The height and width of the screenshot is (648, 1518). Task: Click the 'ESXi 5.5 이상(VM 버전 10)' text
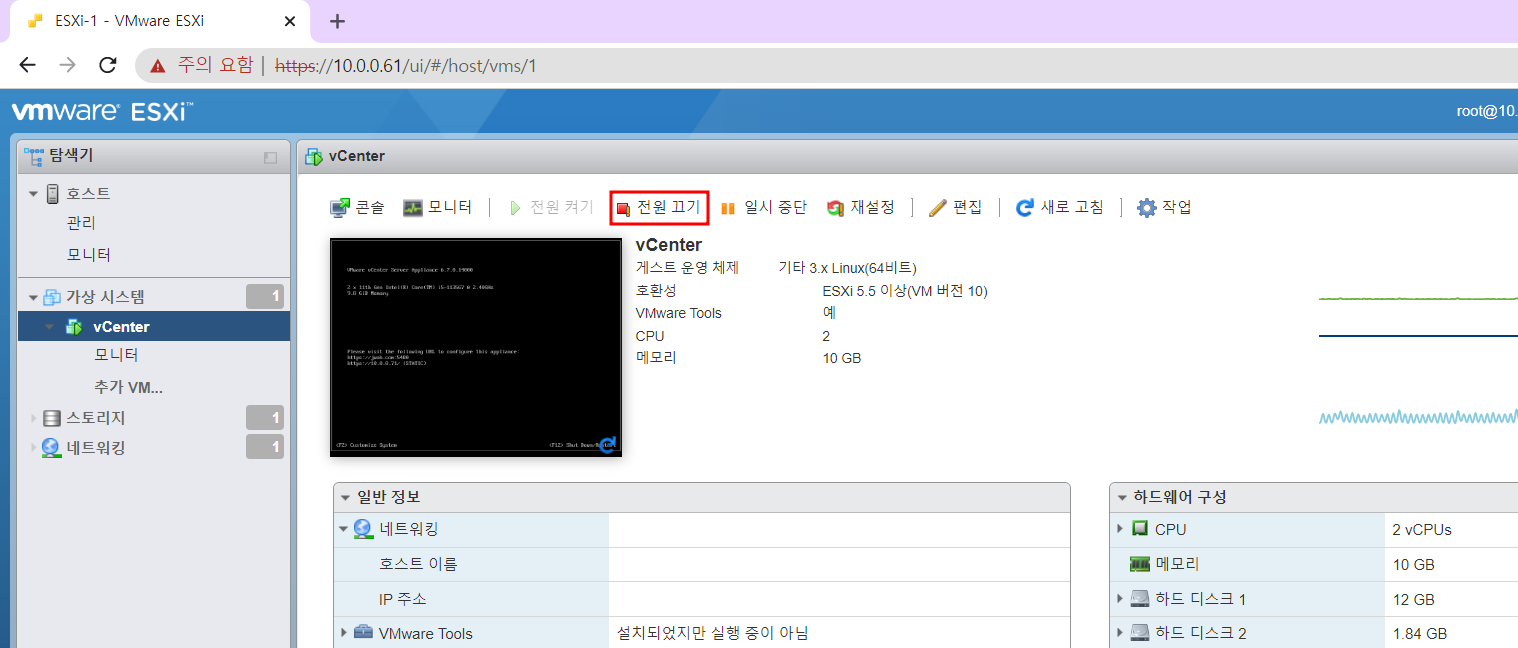905,291
